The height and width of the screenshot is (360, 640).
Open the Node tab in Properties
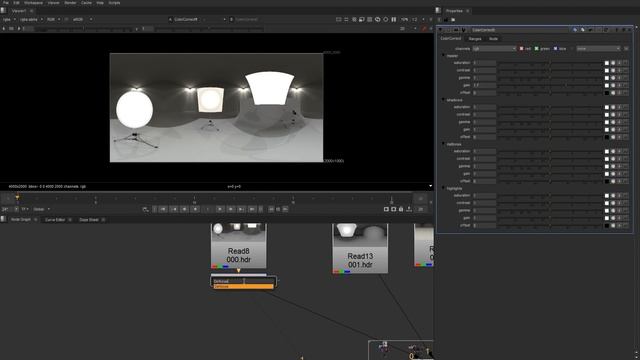click(493, 39)
